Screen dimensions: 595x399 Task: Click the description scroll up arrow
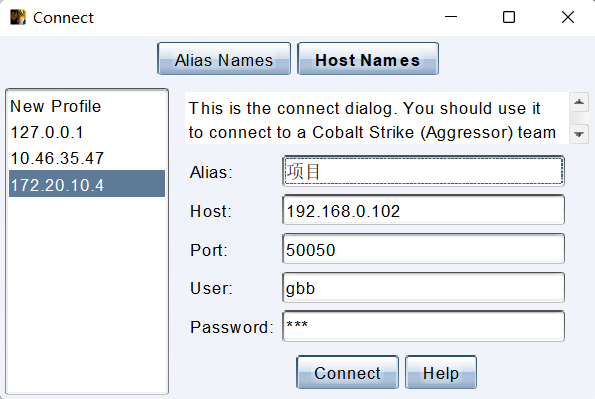(579, 102)
